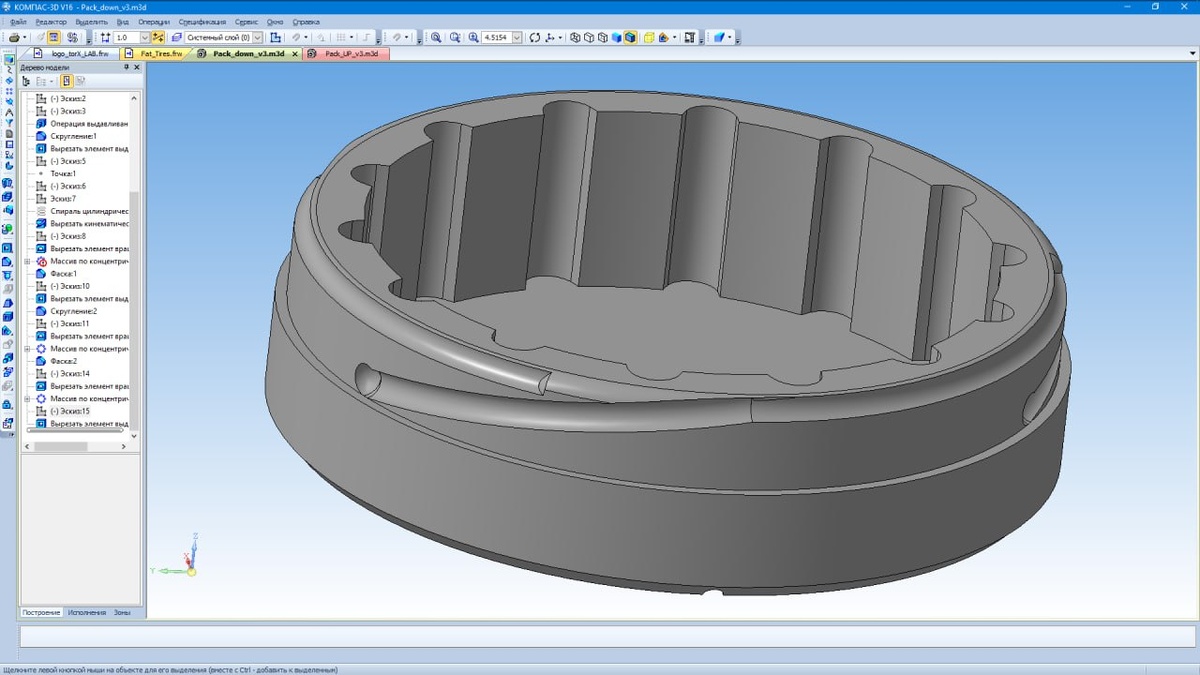Click the zoom in magnifier before scale field
This screenshot has width=1200, height=675.
click(473, 38)
